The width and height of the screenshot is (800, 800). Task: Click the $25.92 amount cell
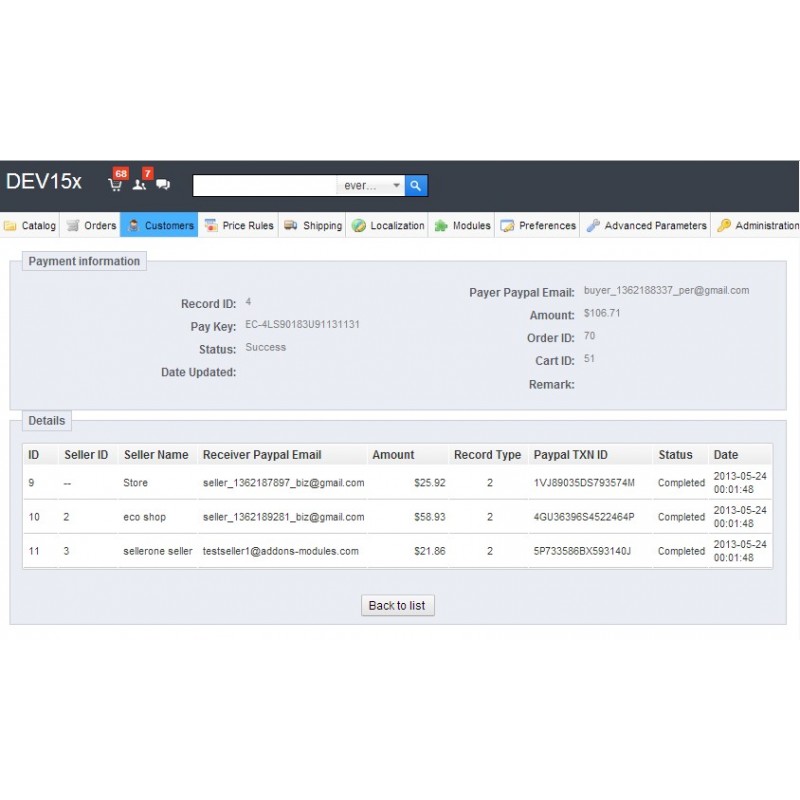click(430, 483)
